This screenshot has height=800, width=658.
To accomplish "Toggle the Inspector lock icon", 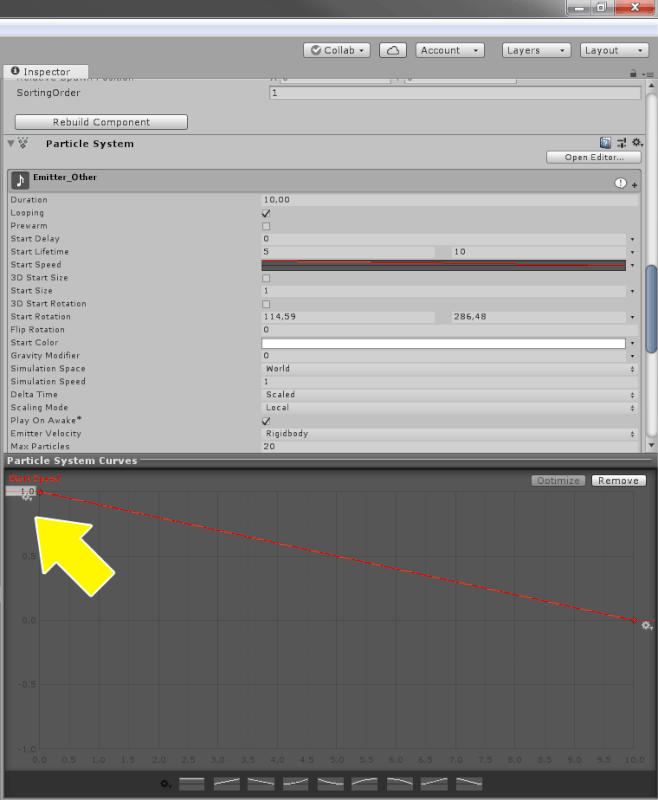I will pos(633,73).
